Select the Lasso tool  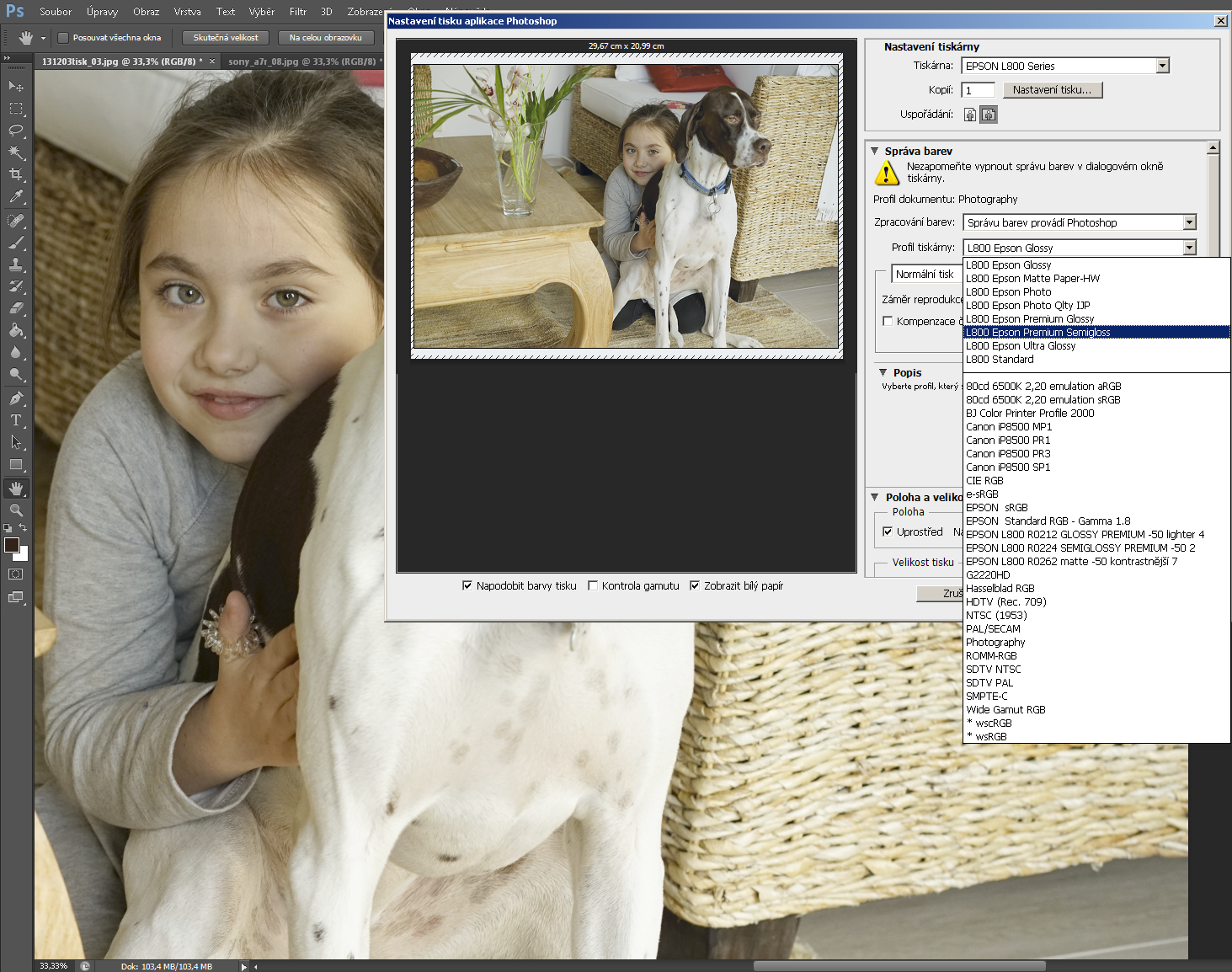point(16,131)
